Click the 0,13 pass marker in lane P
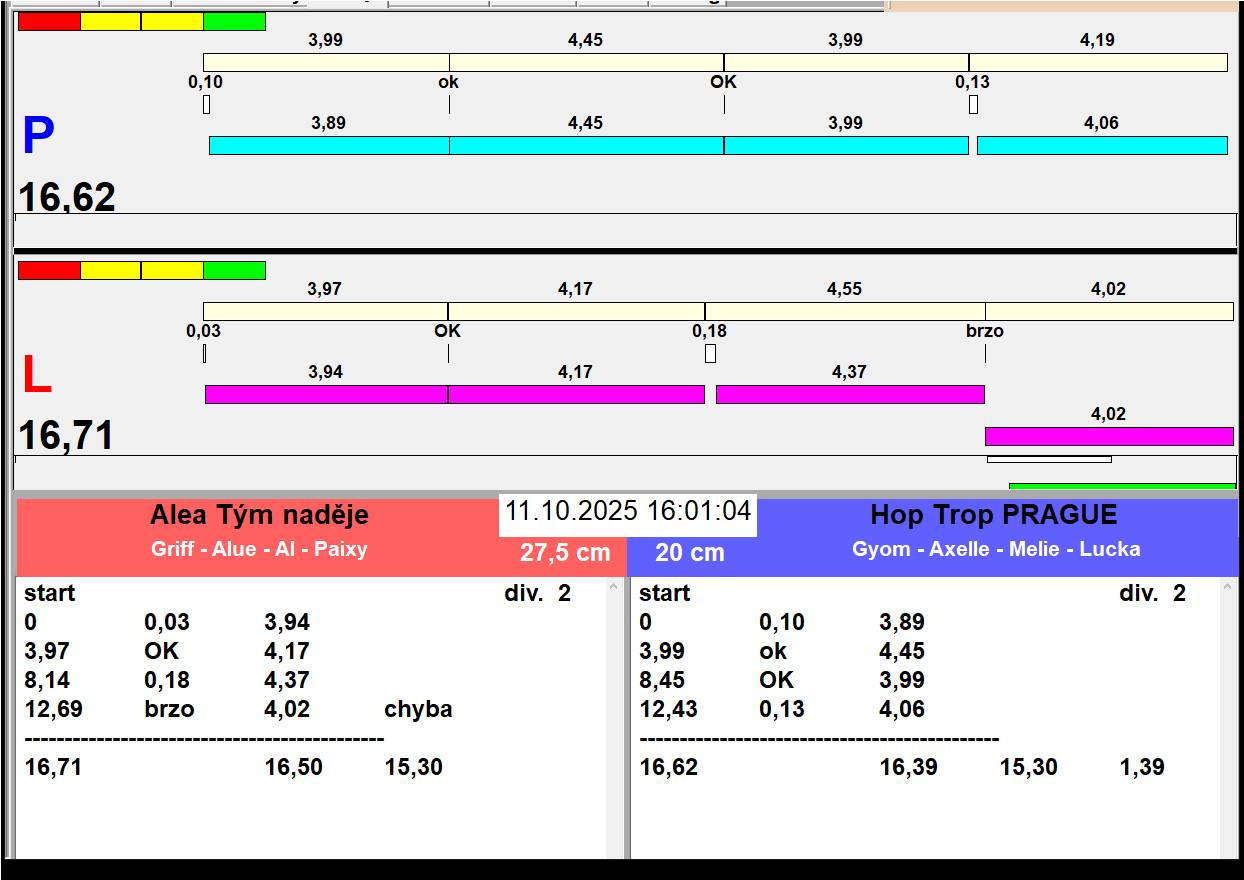The width and height of the screenshot is (1244, 880). (x=973, y=104)
